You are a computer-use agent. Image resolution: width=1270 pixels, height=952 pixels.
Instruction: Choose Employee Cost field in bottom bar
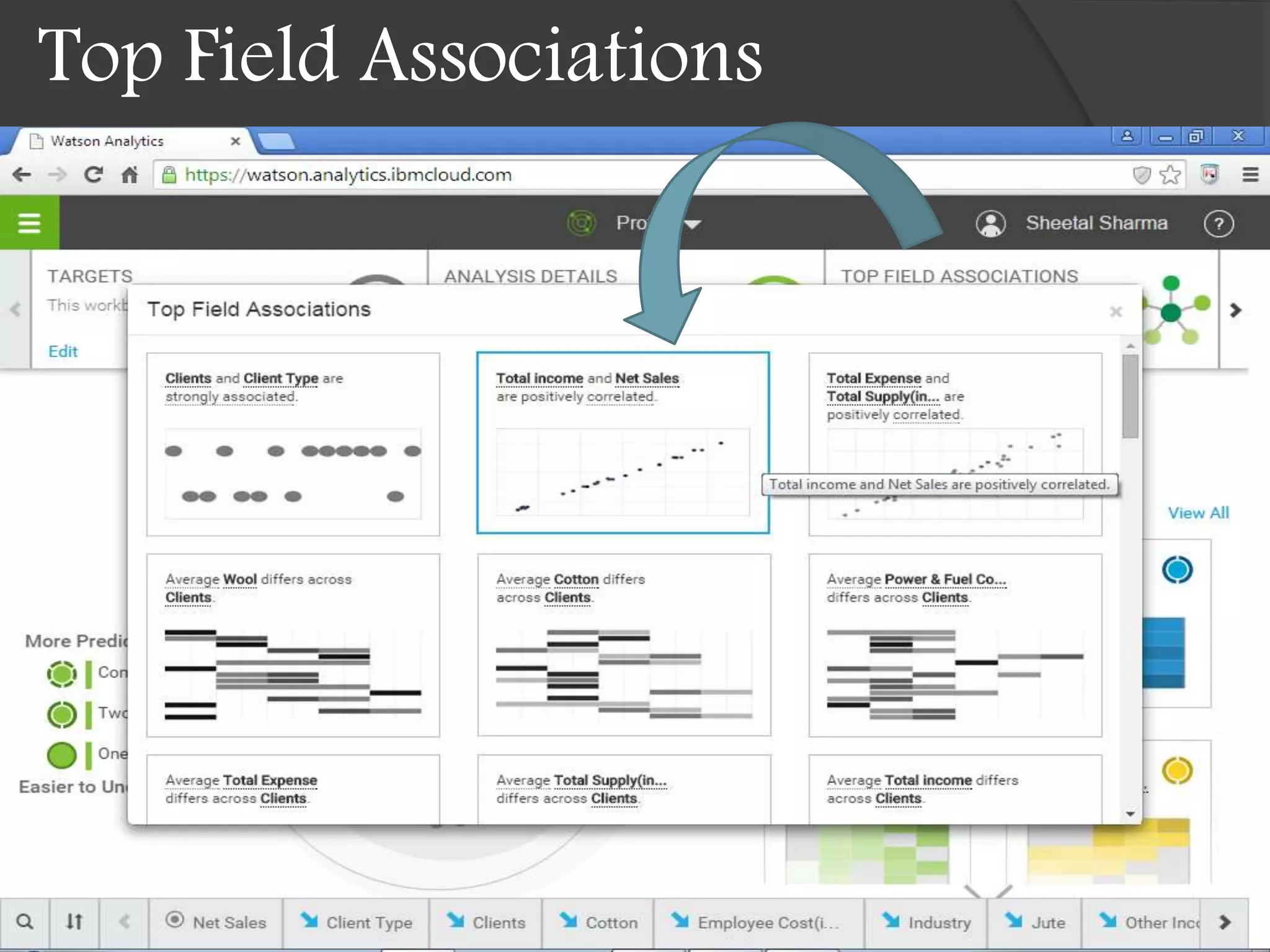pyautogui.click(x=758, y=922)
